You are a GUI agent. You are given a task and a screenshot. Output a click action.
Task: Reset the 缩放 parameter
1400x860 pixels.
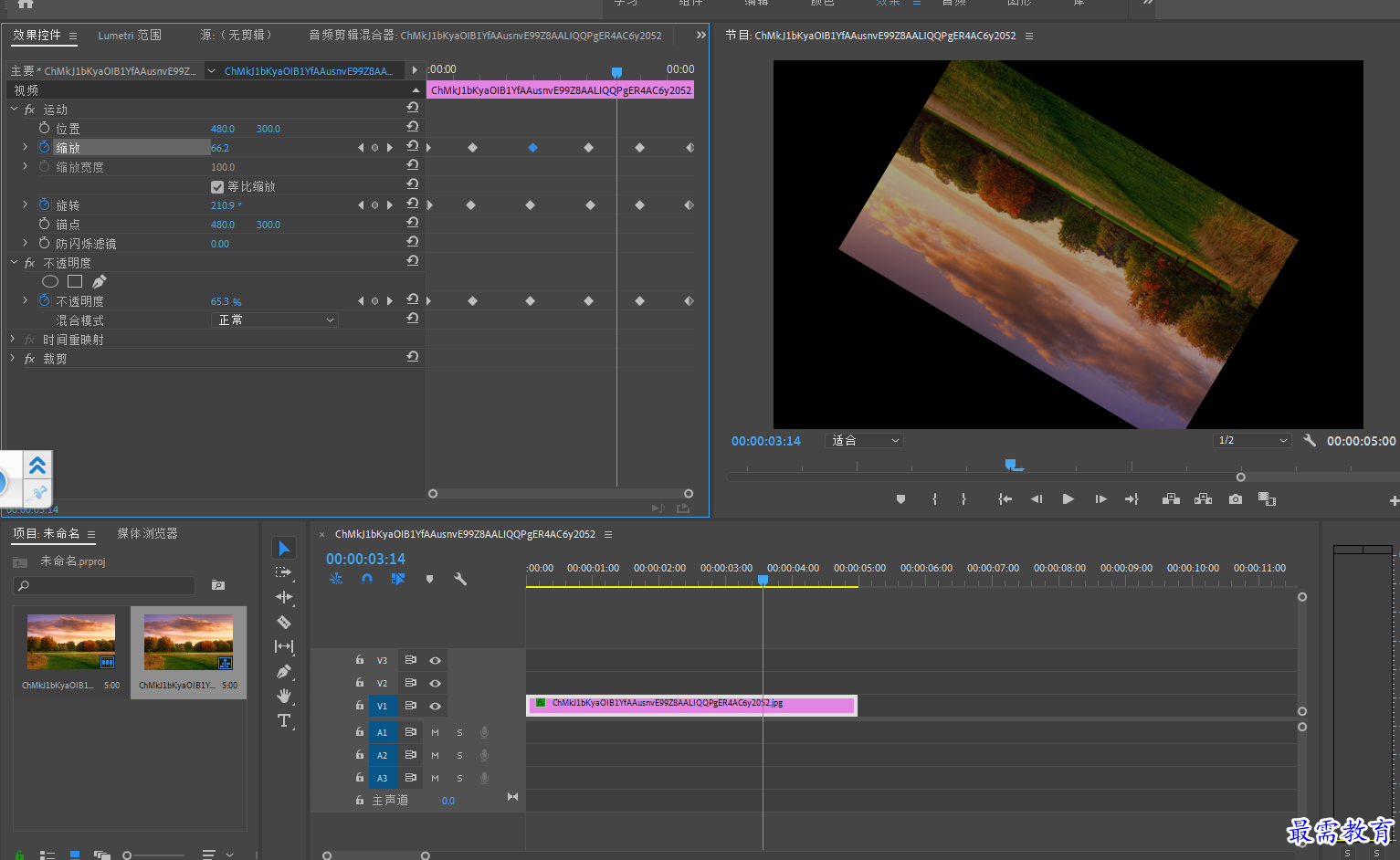413,146
